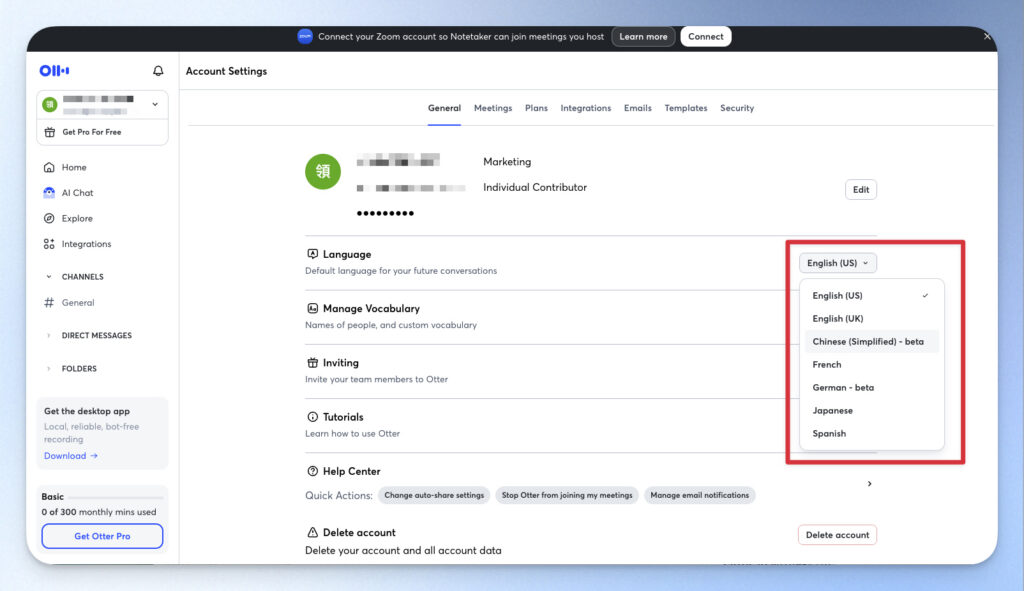The width and height of the screenshot is (1024, 591).
Task: Choose French language option
Action: click(871, 364)
